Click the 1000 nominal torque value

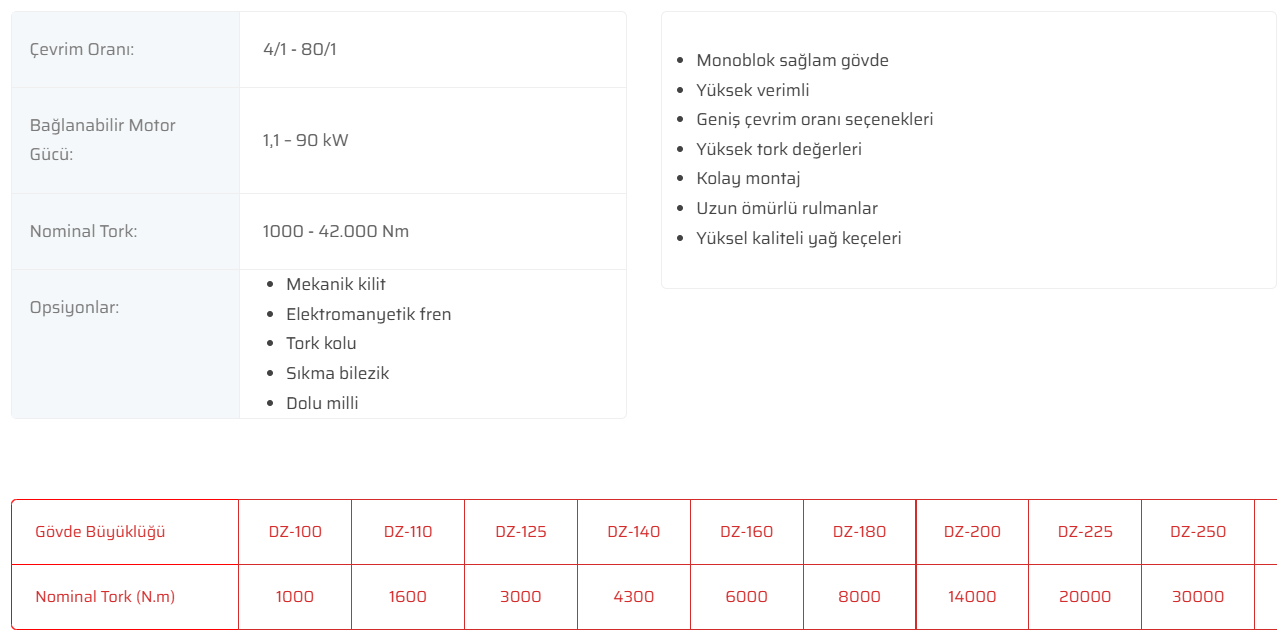[295, 597]
